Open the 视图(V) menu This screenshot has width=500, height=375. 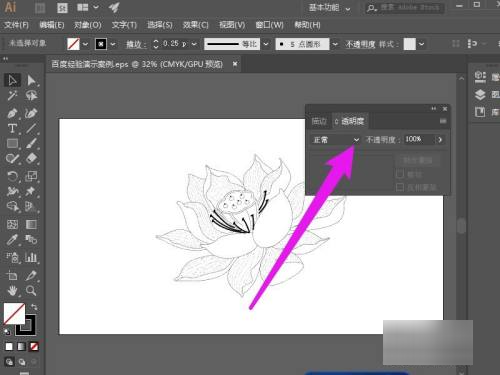tap(232, 25)
